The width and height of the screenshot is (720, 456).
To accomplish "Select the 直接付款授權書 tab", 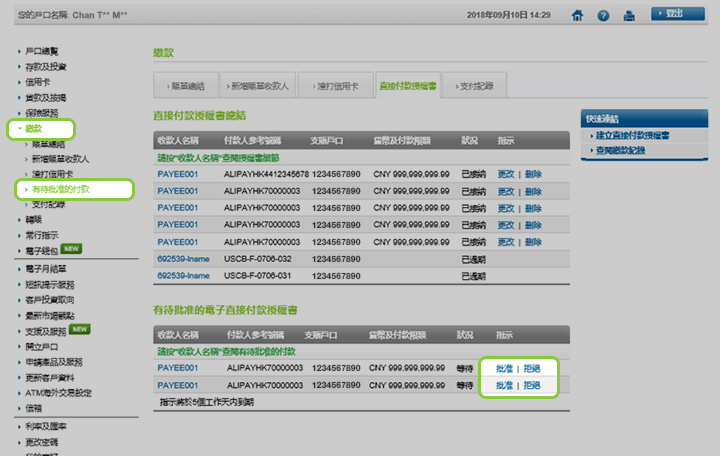I will click(x=408, y=85).
